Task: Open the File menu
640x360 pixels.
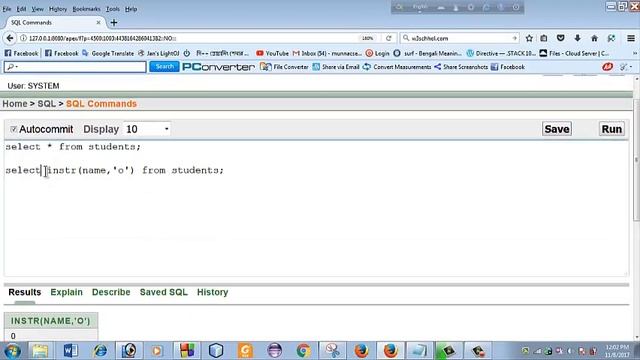Action: [7, 9]
